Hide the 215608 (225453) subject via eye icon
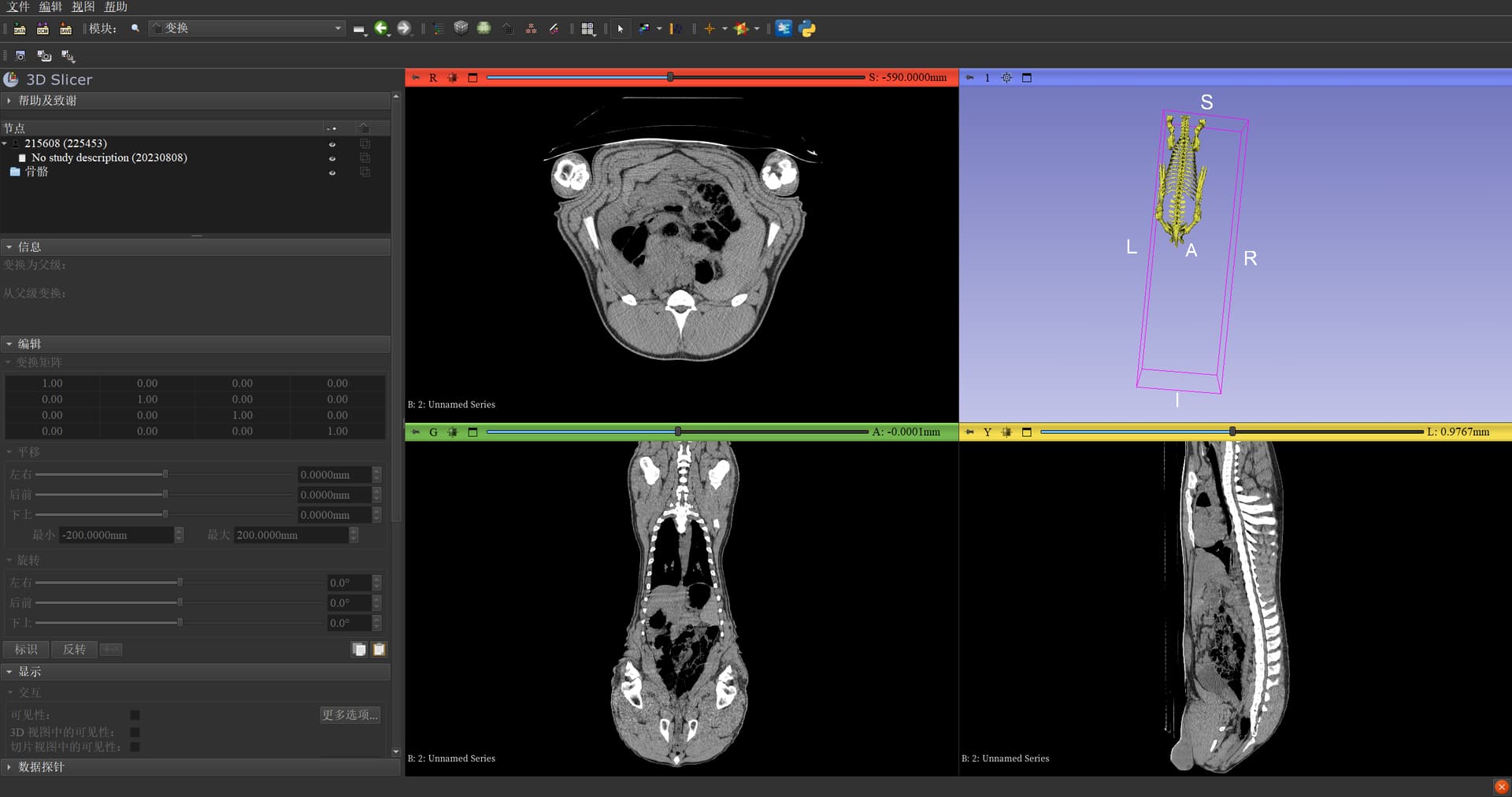Image resolution: width=1512 pixels, height=797 pixels. point(332,144)
